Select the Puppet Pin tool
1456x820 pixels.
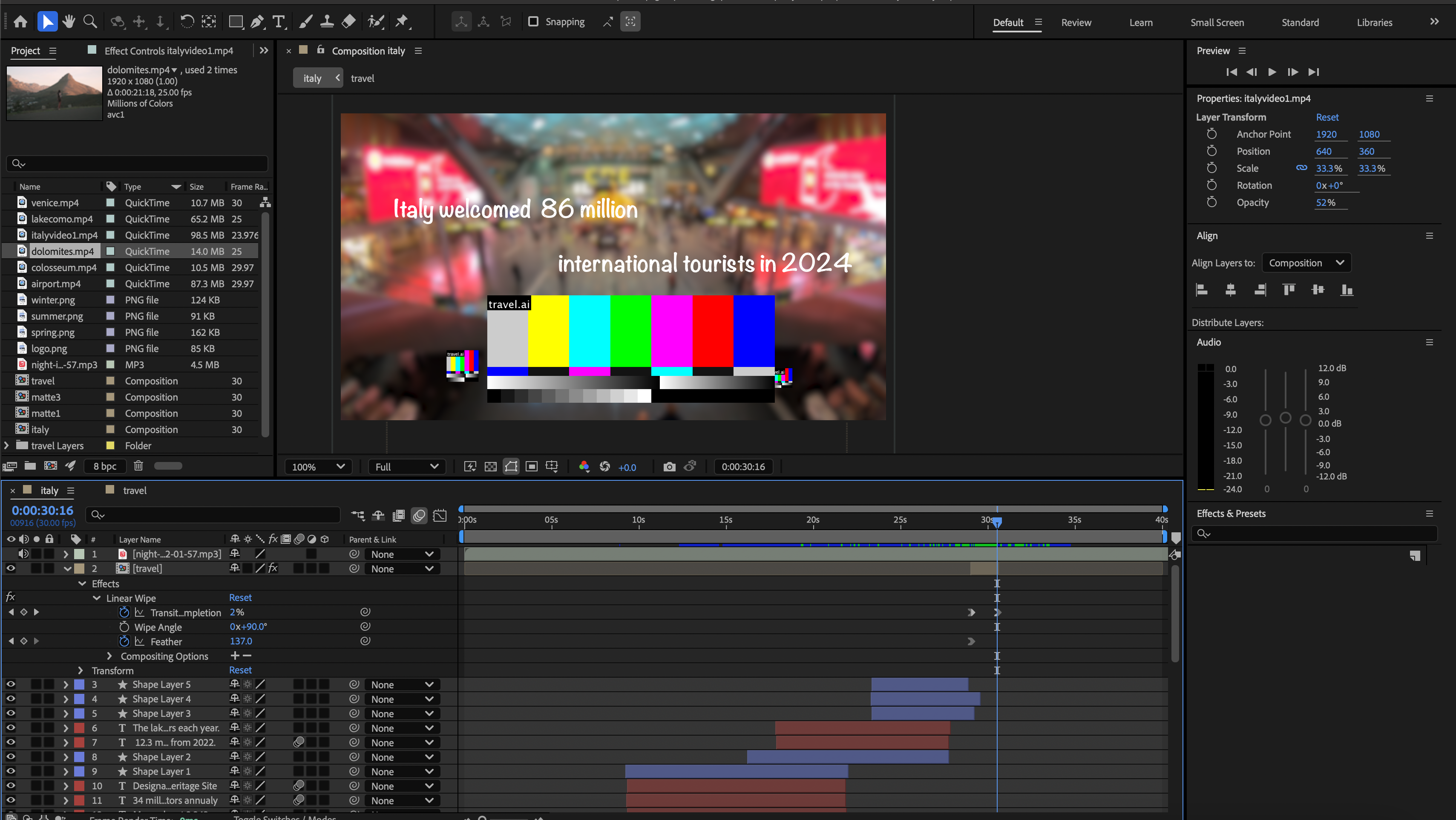coord(402,21)
